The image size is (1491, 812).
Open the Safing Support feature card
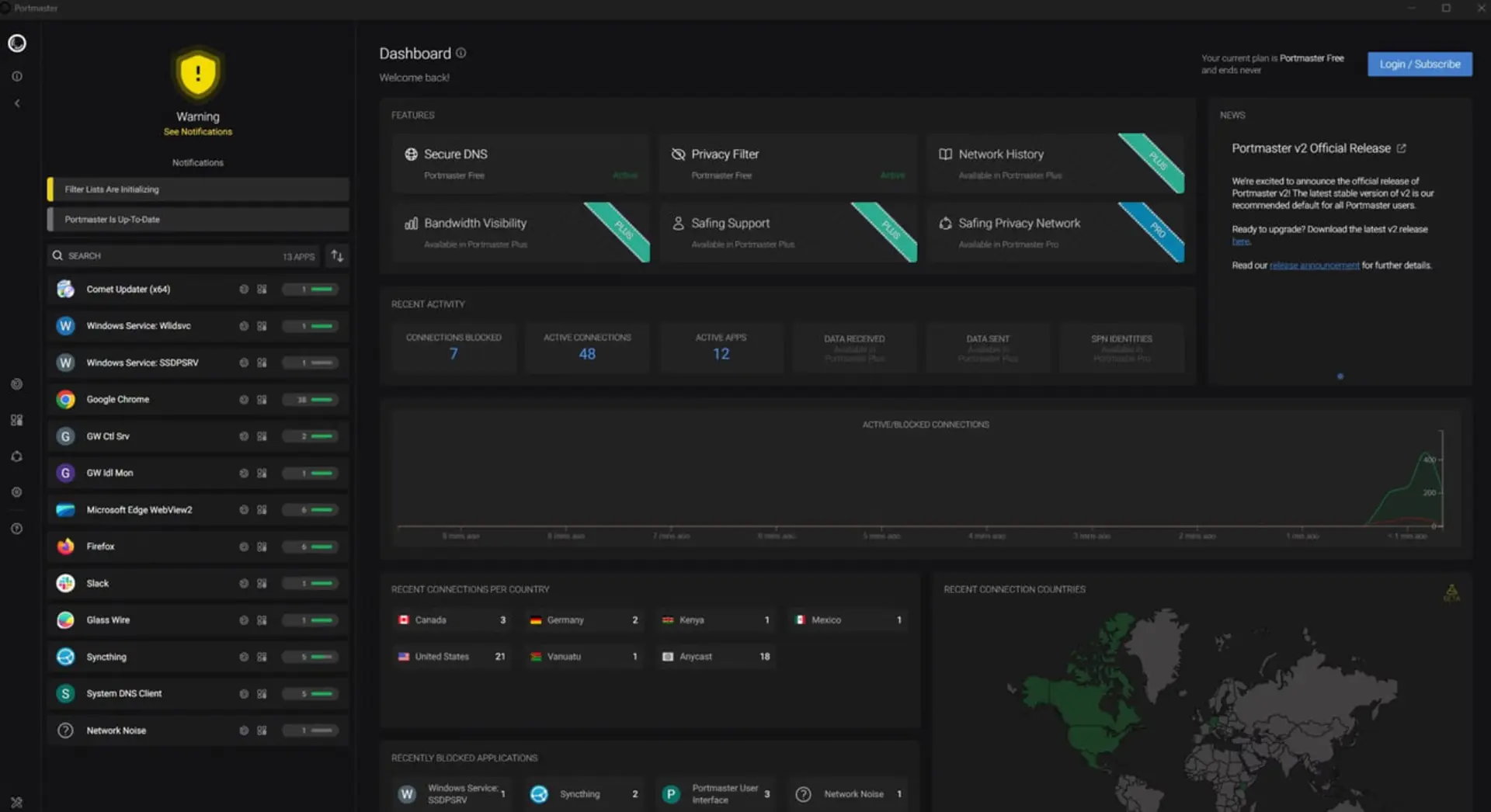coord(787,232)
